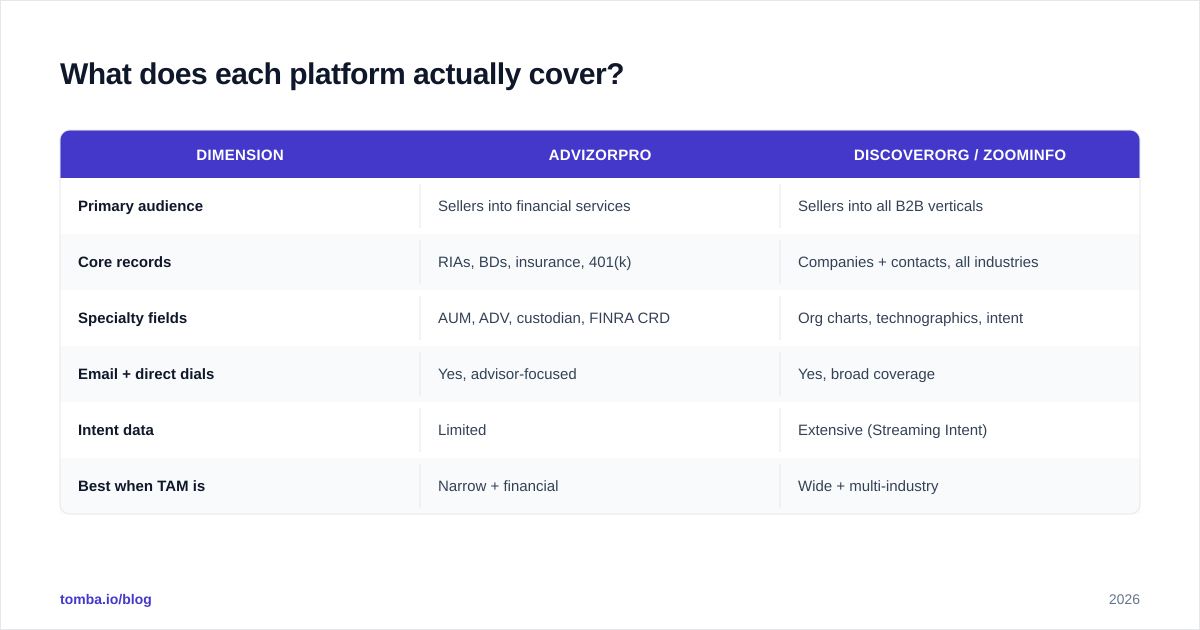Image resolution: width=1200 pixels, height=630 pixels.
Task: Click the 'Primary audience' row label
Action: click(x=140, y=206)
